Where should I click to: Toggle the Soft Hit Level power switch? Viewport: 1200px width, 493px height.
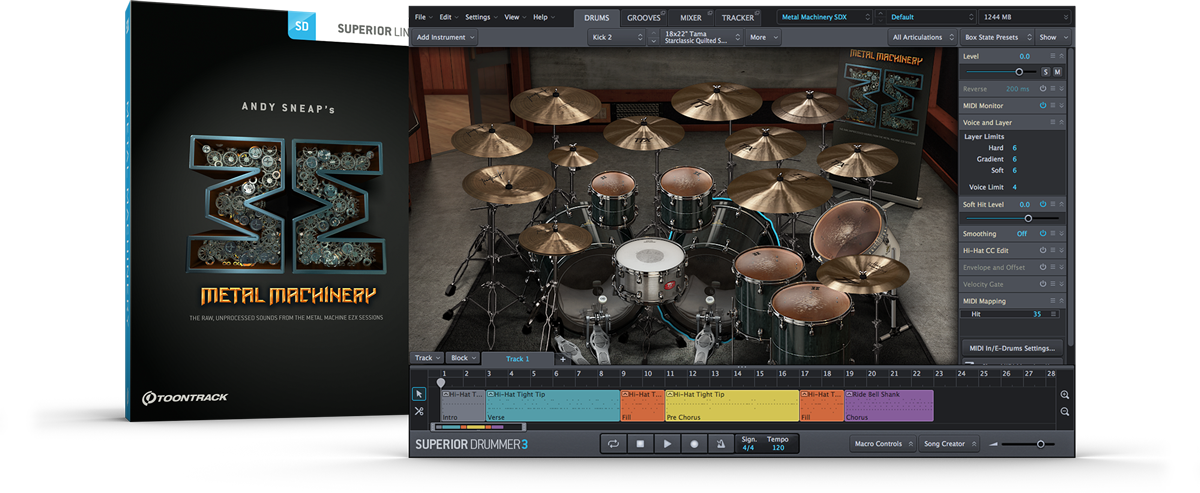(x=1042, y=204)
